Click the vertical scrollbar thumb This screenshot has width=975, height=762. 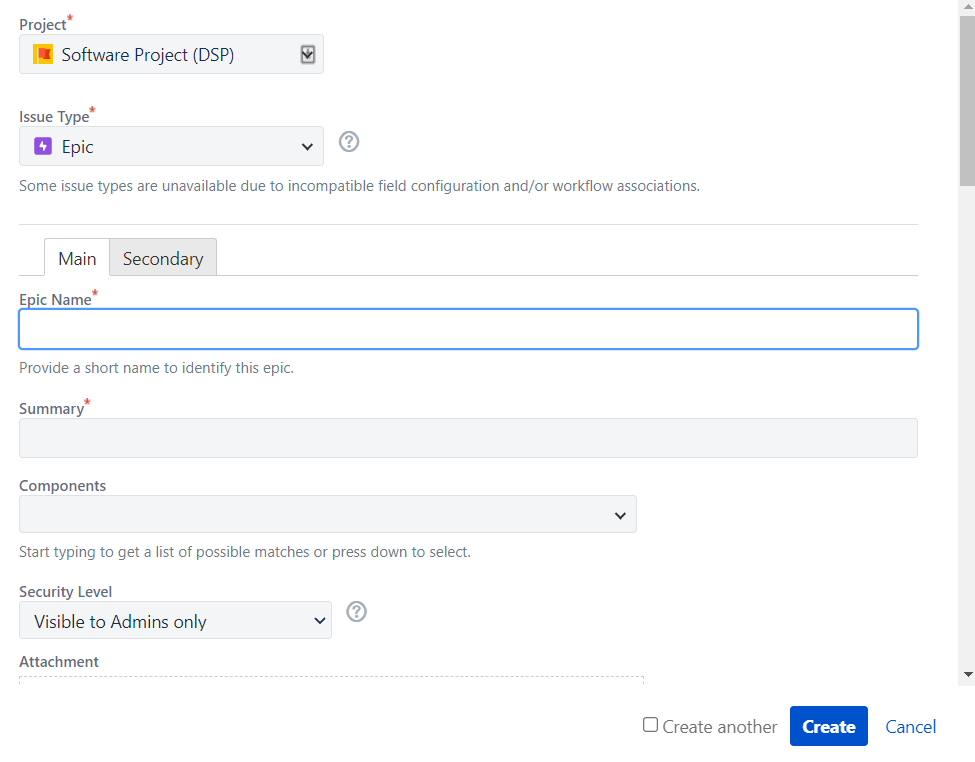coord(968,101)
